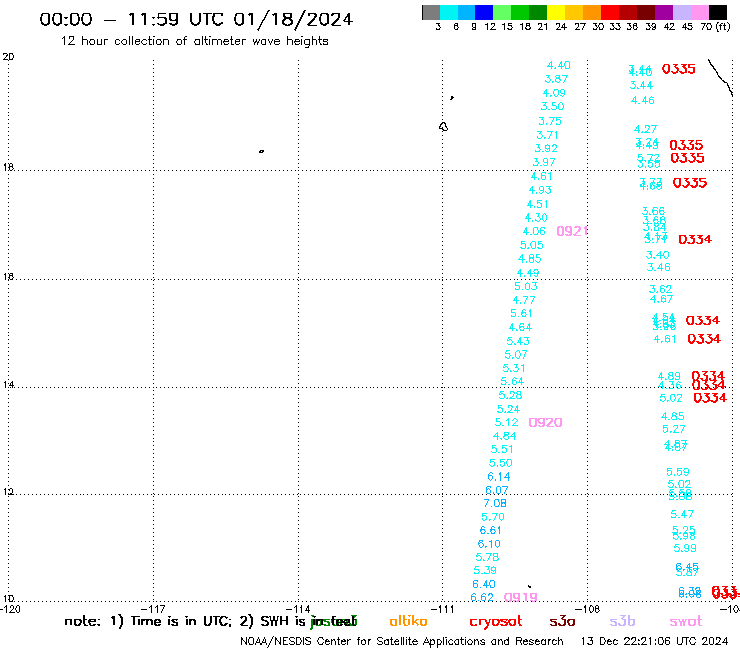Click the reading 3.97
Viewport: 740px width, 650px height.
click(544, 162)
